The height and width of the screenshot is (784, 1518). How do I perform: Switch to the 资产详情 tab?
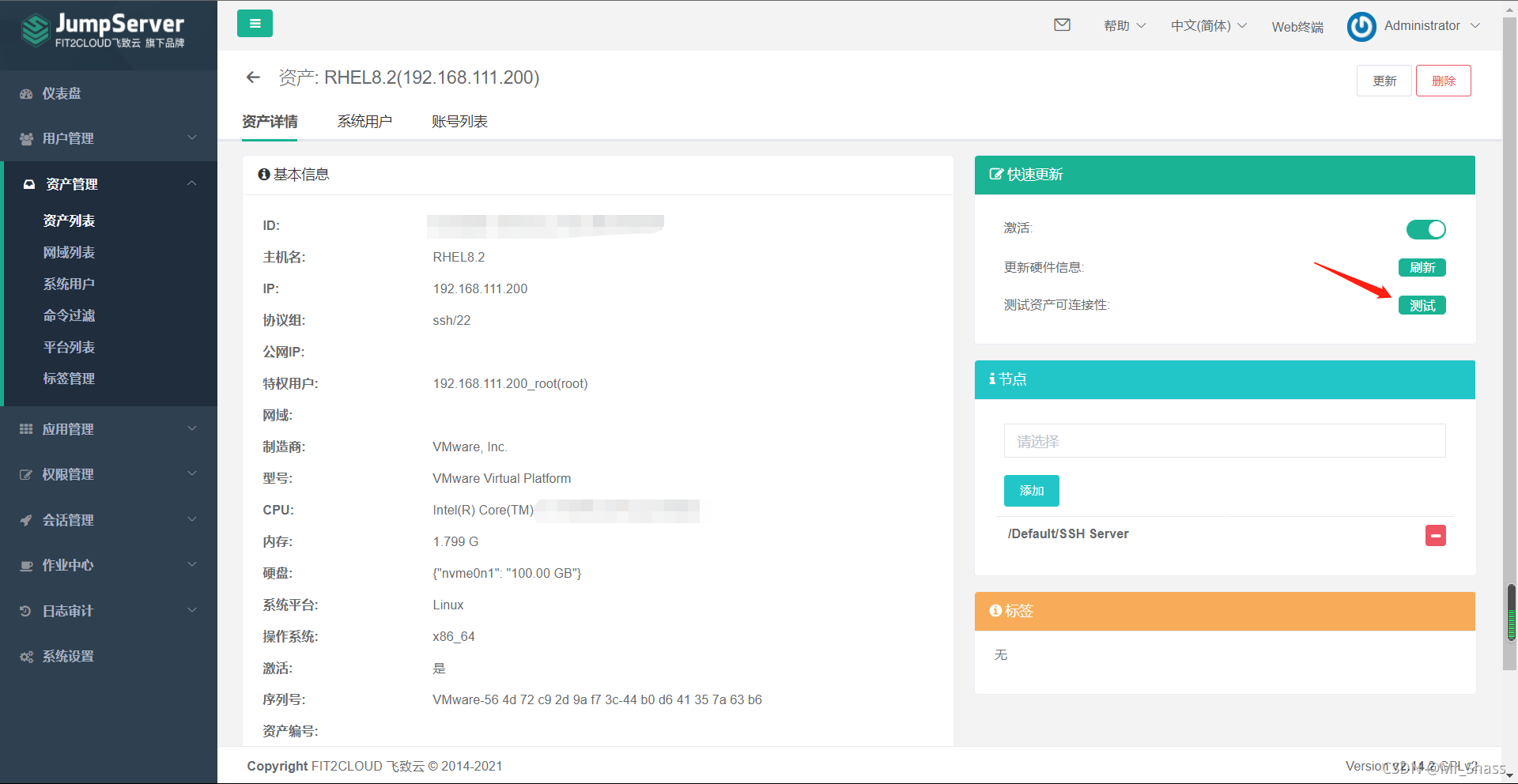[x=270, y=121]
